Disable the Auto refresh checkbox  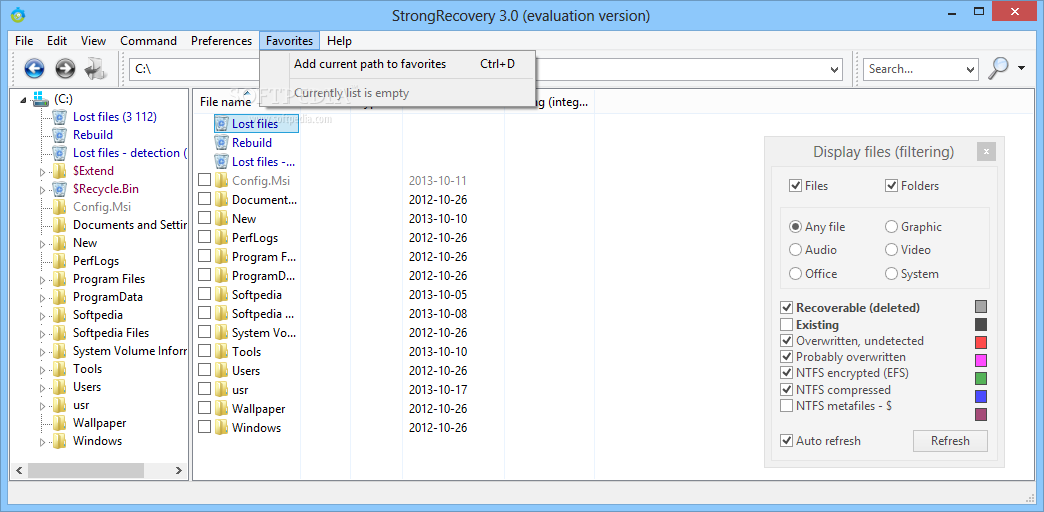pos(786,441)
